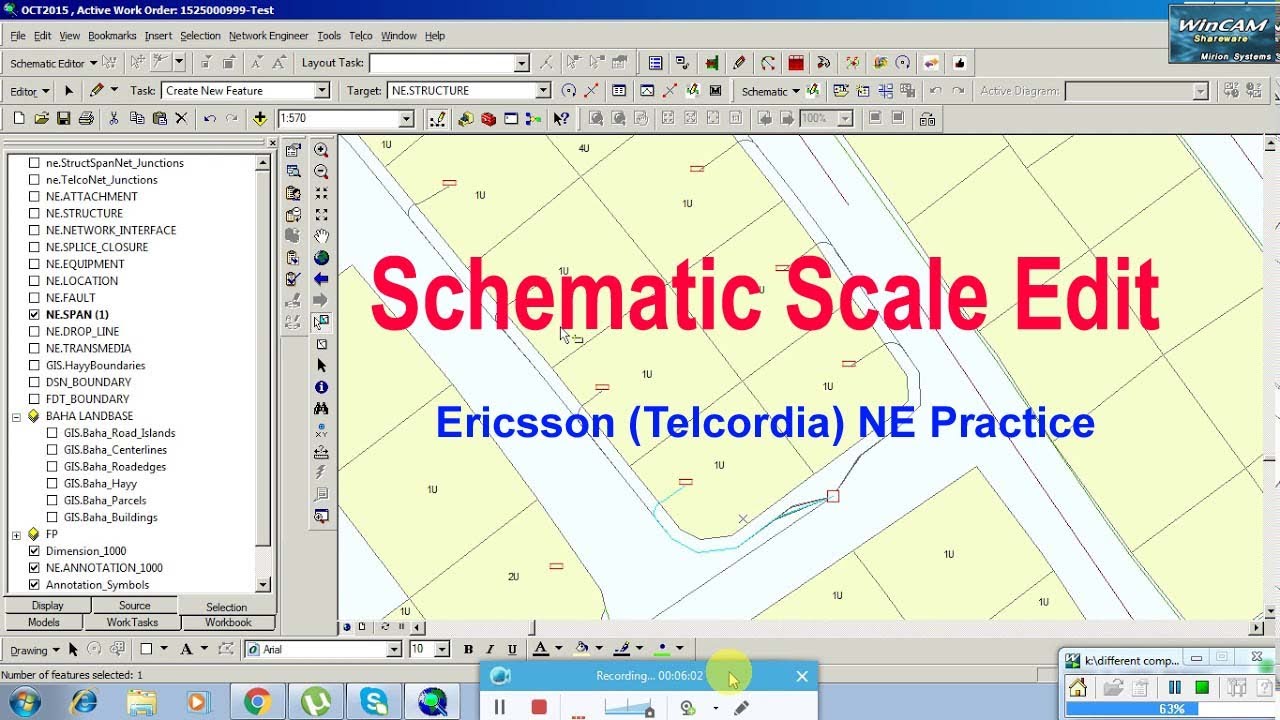Screen dimensions: 1280x720
Task: Activate the Identify info tool
Action: [321, 387]
